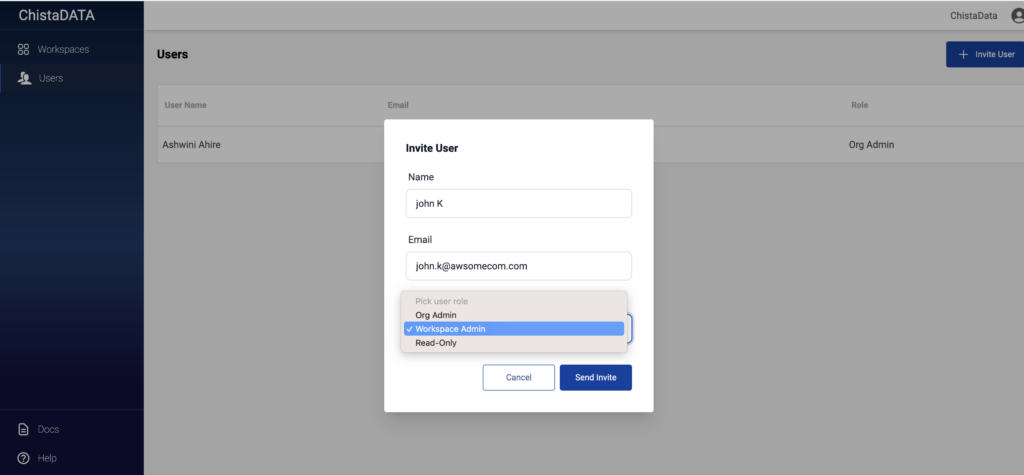The height and width of the screenshot is (475, 1024).
Task: Click the Cancel button
Action: 519,378
